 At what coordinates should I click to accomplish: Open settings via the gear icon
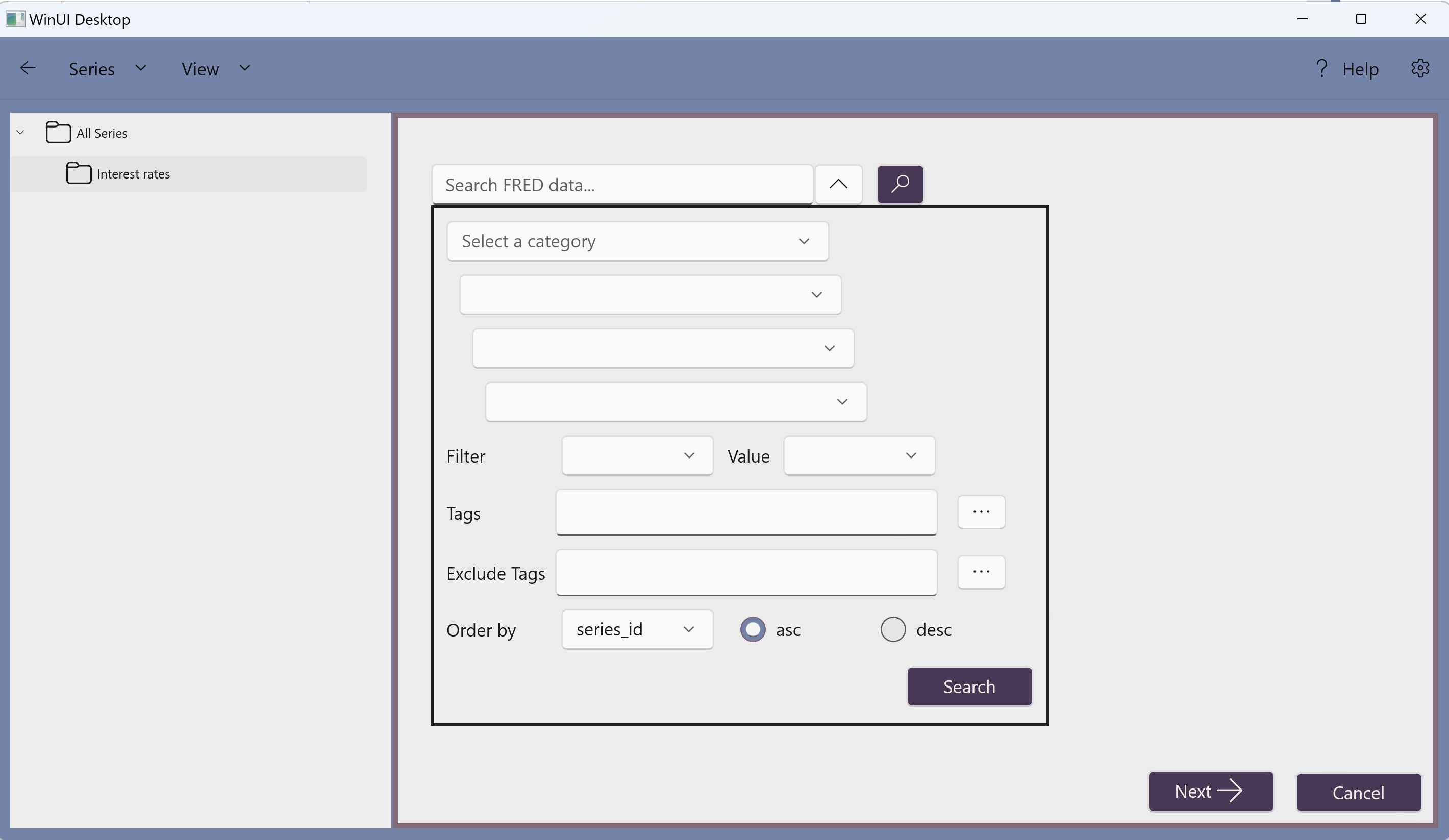(1420, 68)
